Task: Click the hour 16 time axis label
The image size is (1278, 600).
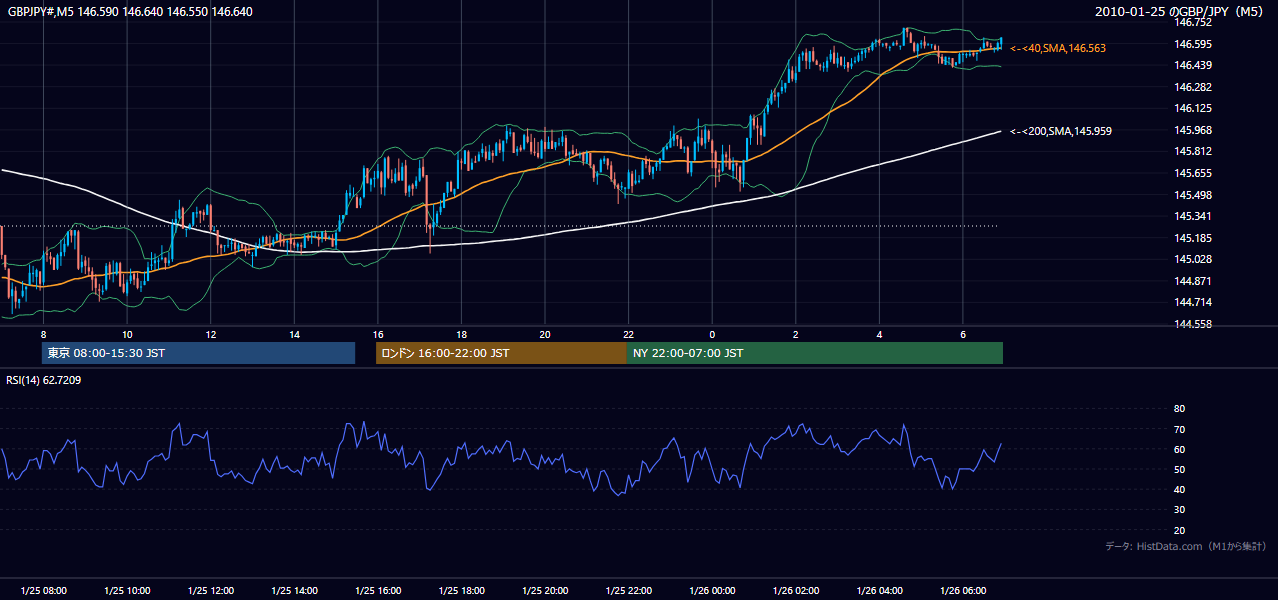Action: 378,334
